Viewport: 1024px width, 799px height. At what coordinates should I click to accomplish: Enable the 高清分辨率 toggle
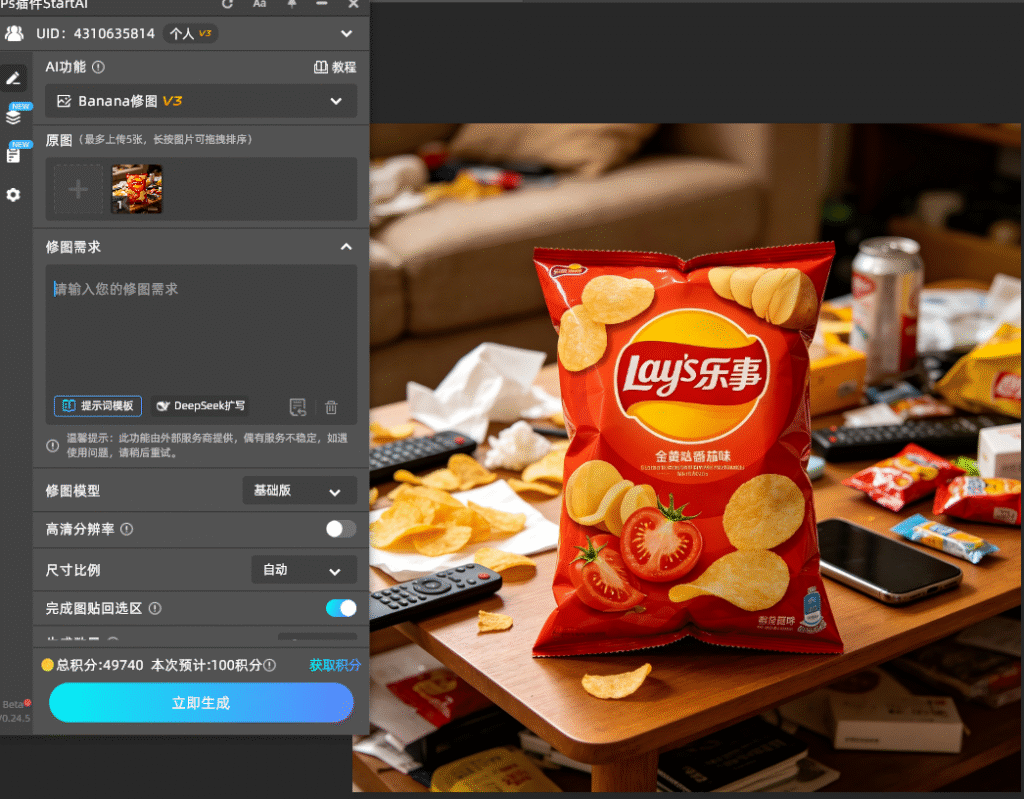click(x=341, y=529)
